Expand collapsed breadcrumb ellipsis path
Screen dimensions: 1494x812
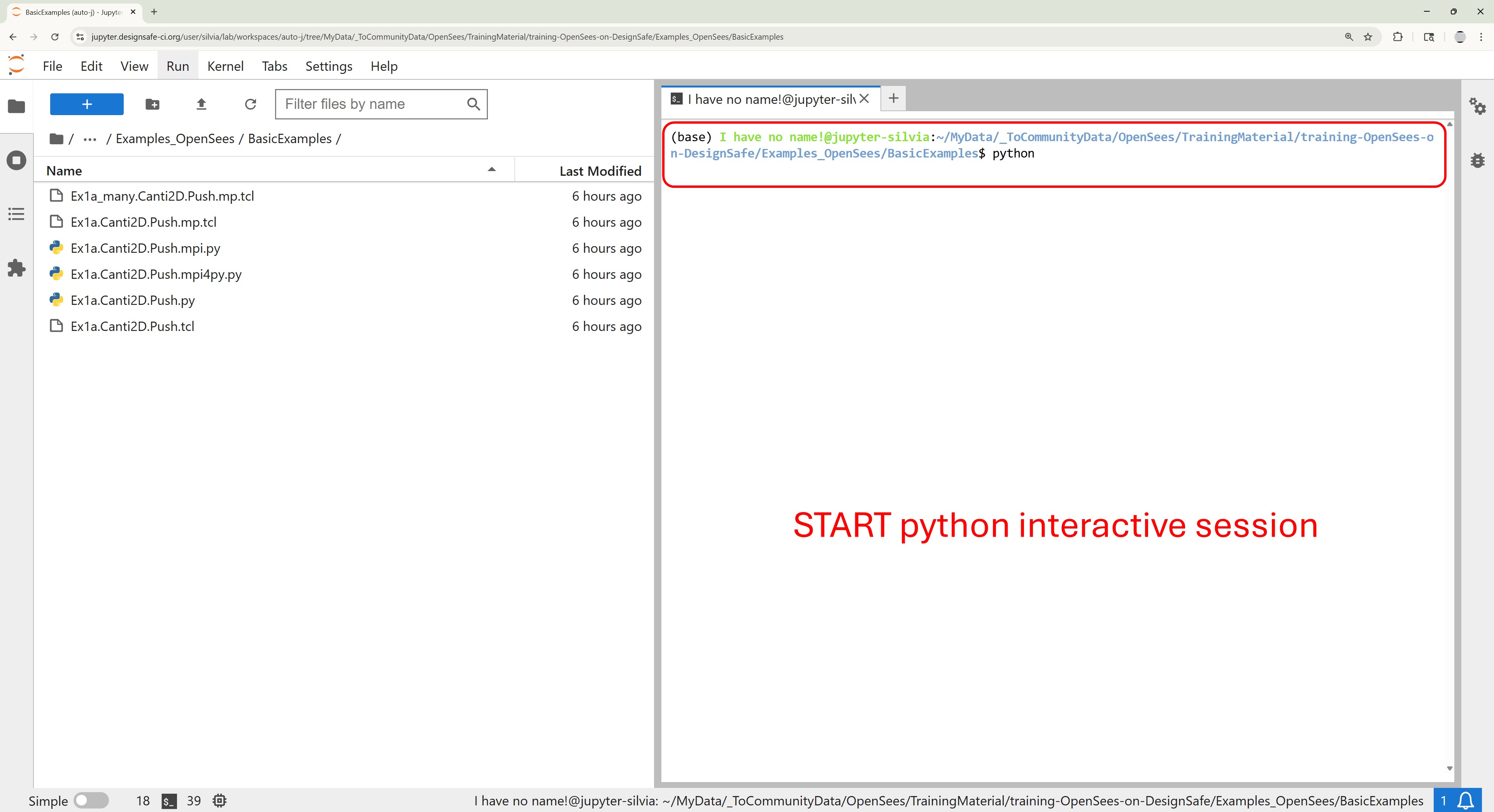[x=90, y=139]
